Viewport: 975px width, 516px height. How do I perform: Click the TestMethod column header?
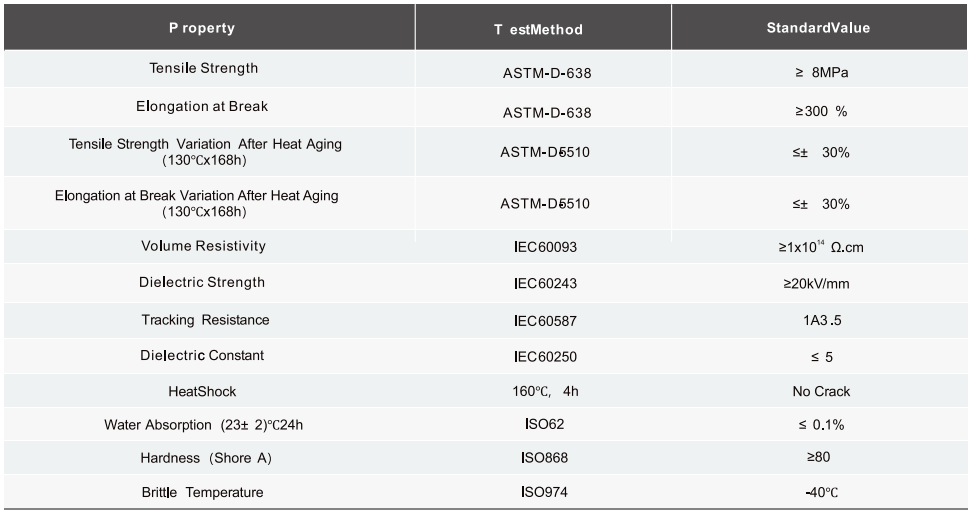(x=537, y=29)
